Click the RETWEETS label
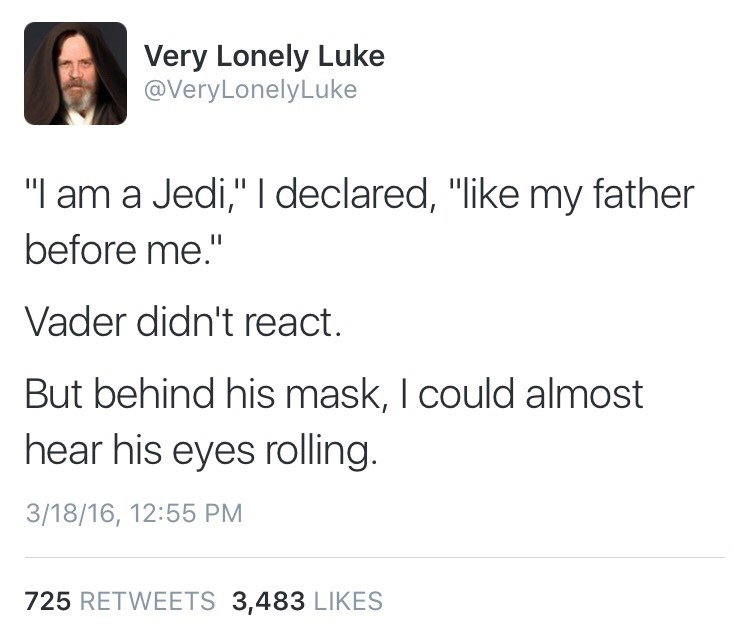Viewport: 734px width, 636px height. [146, 601]
